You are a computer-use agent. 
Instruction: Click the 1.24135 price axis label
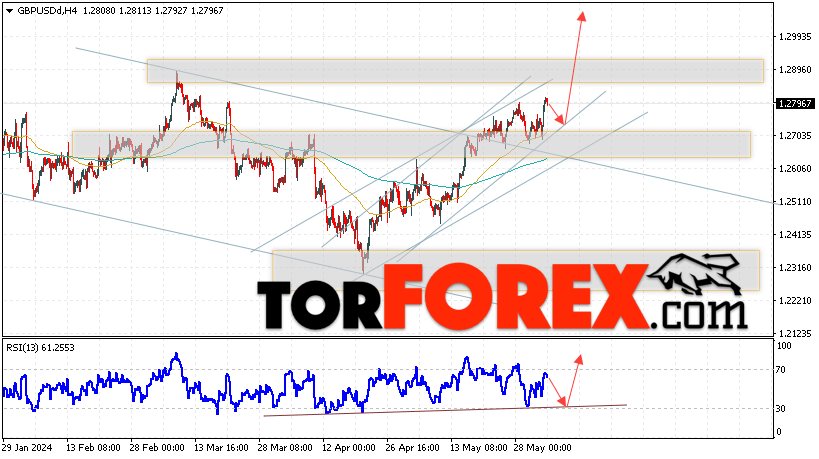795,234
